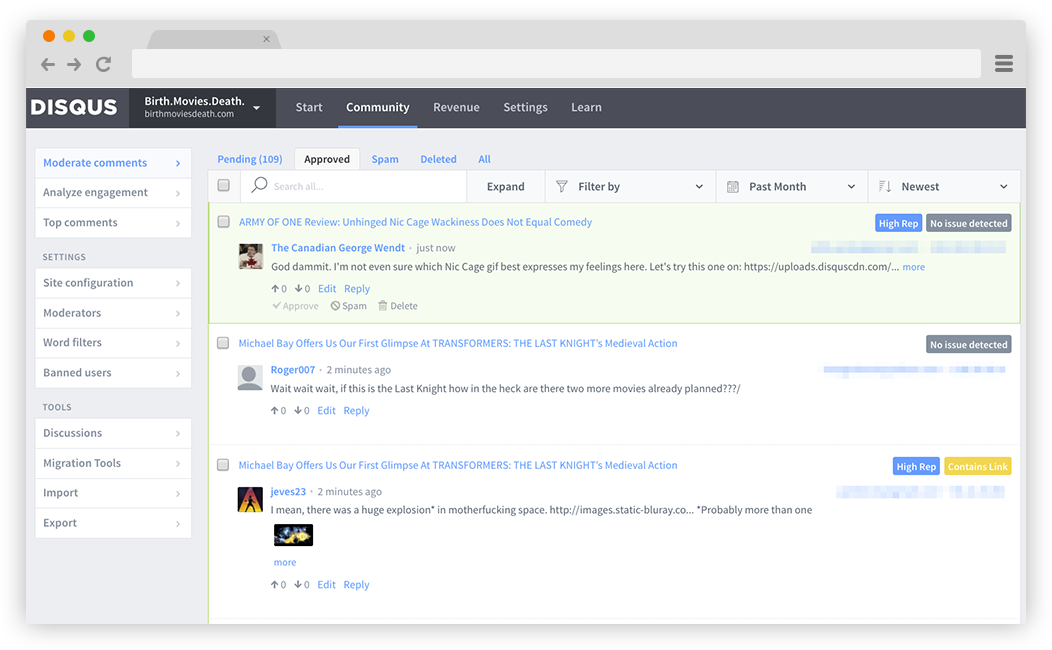The width and height of the screenshot is (1052, 650).
Task: Close the browser tab with the x
Action: pyautogui.click(x=266, y=39)
